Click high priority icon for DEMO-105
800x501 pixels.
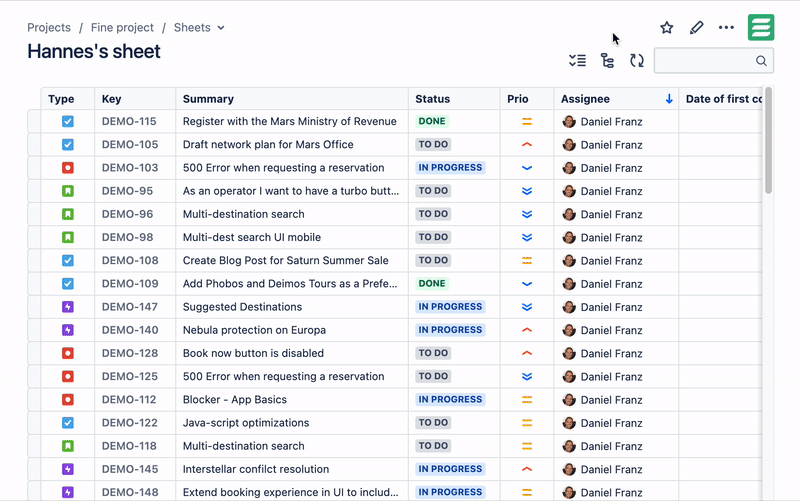click(x=527, y=145)
